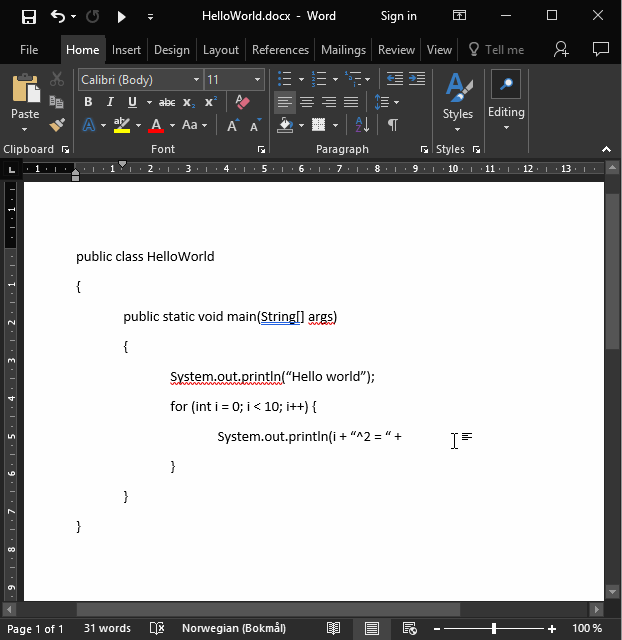Expand the Undo history arrow
Screen dimensions: 622x640
coord(73,17)
